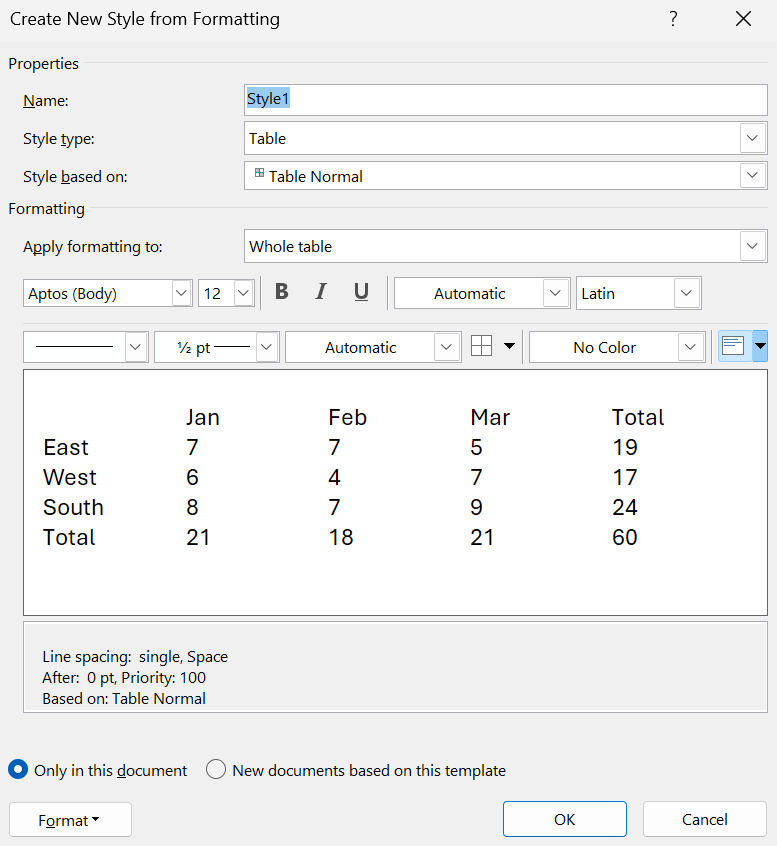Screen dimensions: 777x846
Task: Toggle Italic formatting button
Action: click(x=321, y=292)
